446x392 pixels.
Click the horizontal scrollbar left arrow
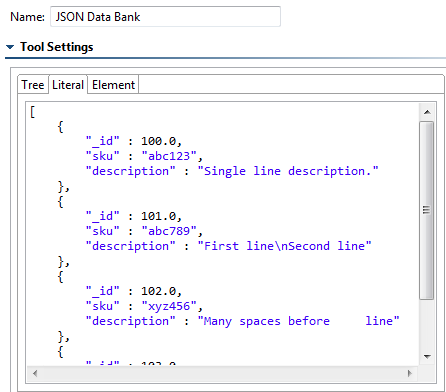click(35, 373)
